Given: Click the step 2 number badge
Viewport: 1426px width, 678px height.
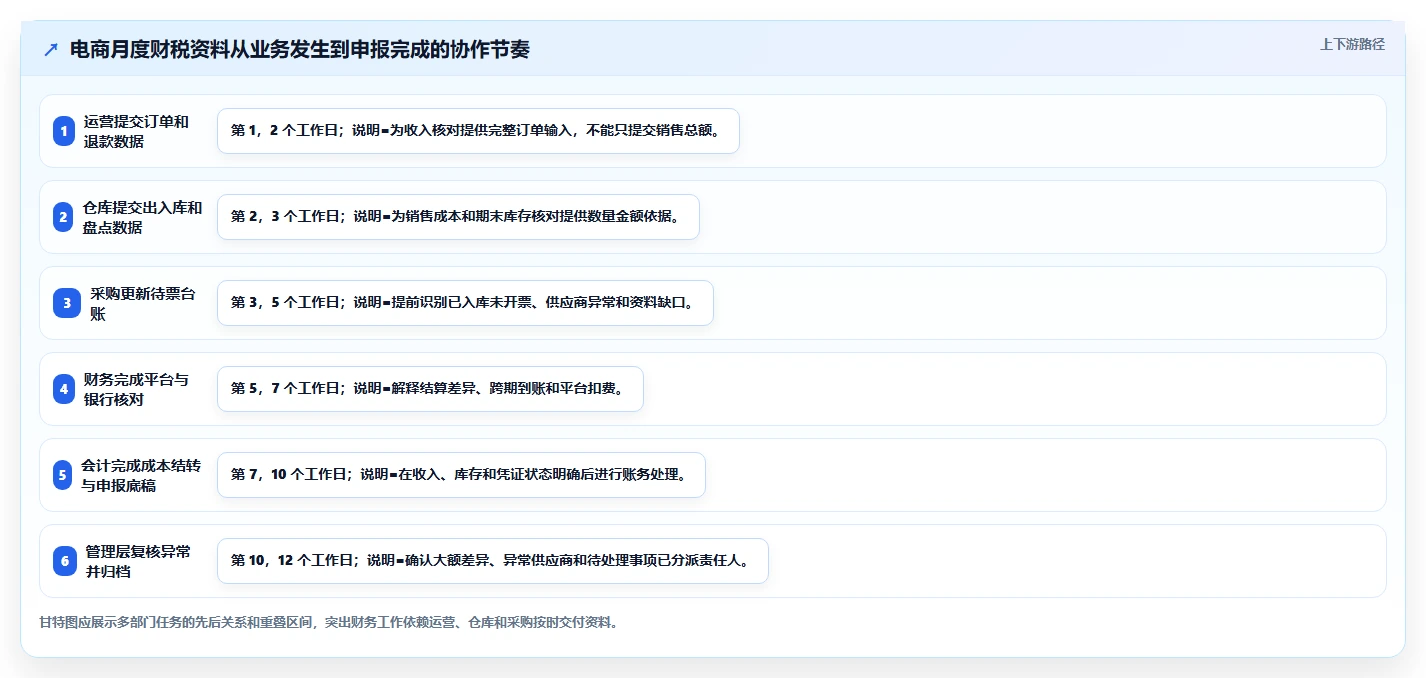Looking at the screenshot, I should tap(63, 217).
